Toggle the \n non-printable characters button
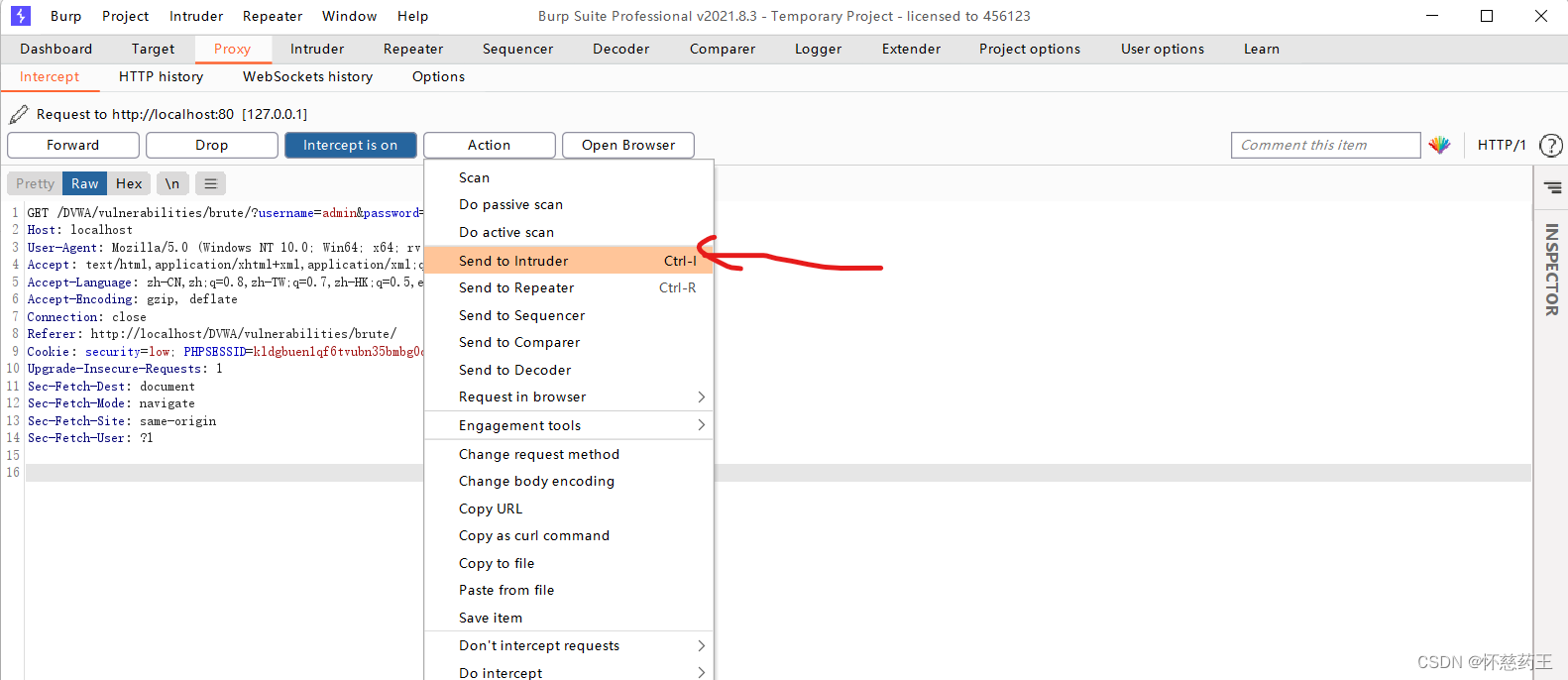Viewport: 1568px width, 680px height. [172, 183]
